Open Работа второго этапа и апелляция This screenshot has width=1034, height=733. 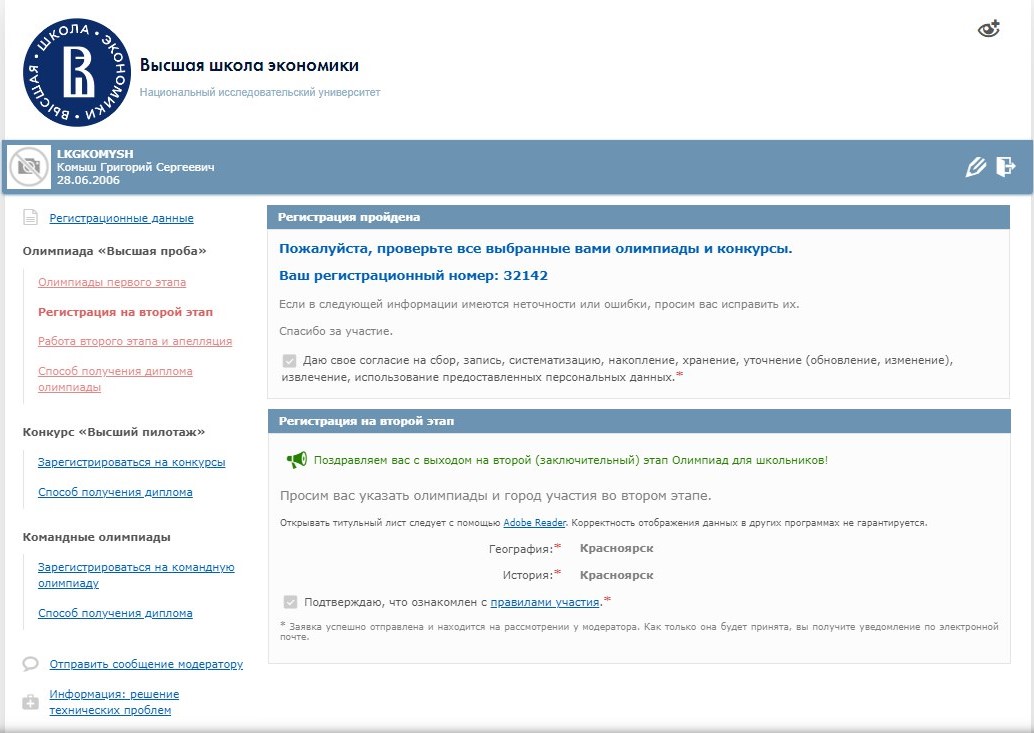point(135,341)
